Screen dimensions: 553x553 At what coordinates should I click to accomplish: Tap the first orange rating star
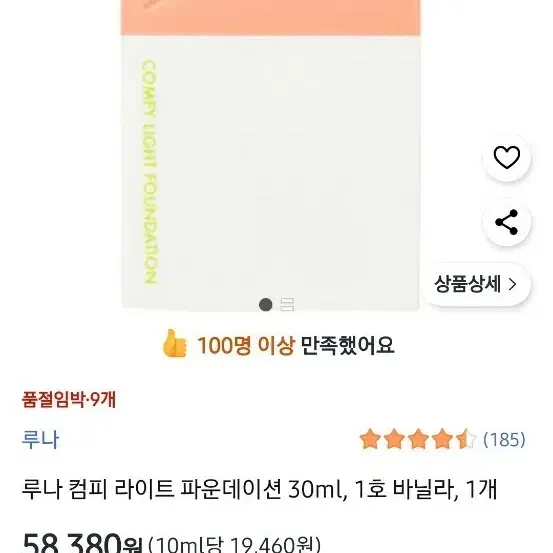(x=370, y=439)
